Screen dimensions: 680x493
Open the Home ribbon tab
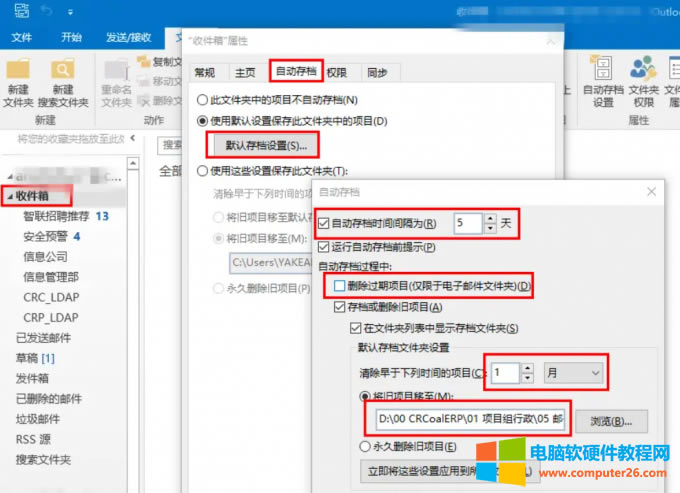[71, 38]
